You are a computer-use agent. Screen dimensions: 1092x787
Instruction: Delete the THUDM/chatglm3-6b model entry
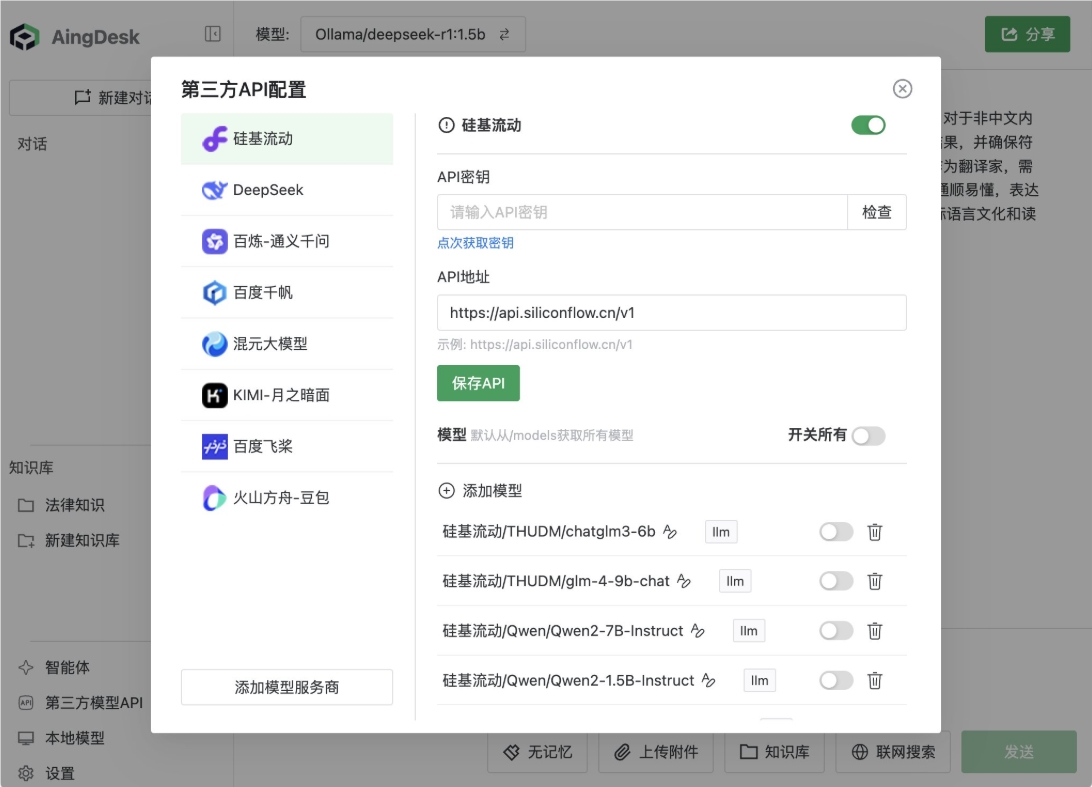pyautogui.click(x=875, y=531)
